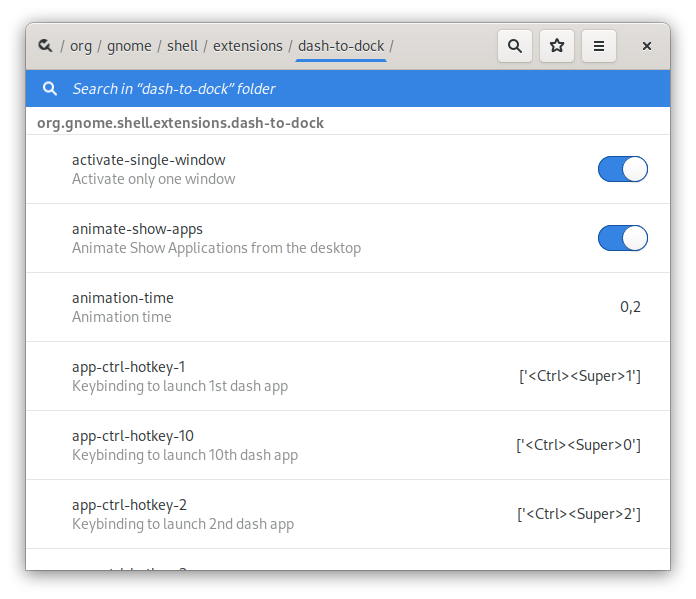Open the bookmarks star button
The width and height of the screenshot is (696, 599).
coord(557,46)
